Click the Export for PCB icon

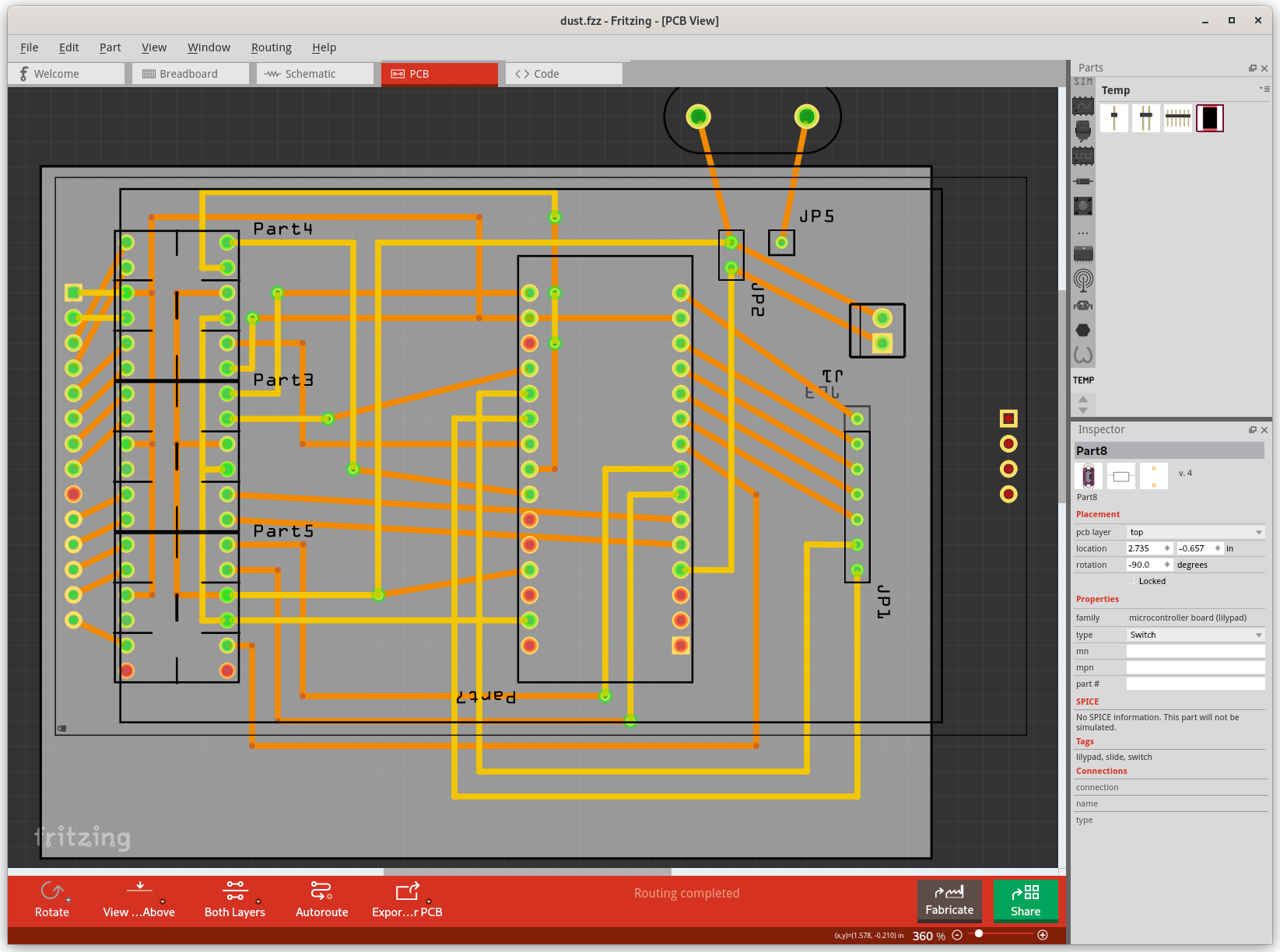406,891
